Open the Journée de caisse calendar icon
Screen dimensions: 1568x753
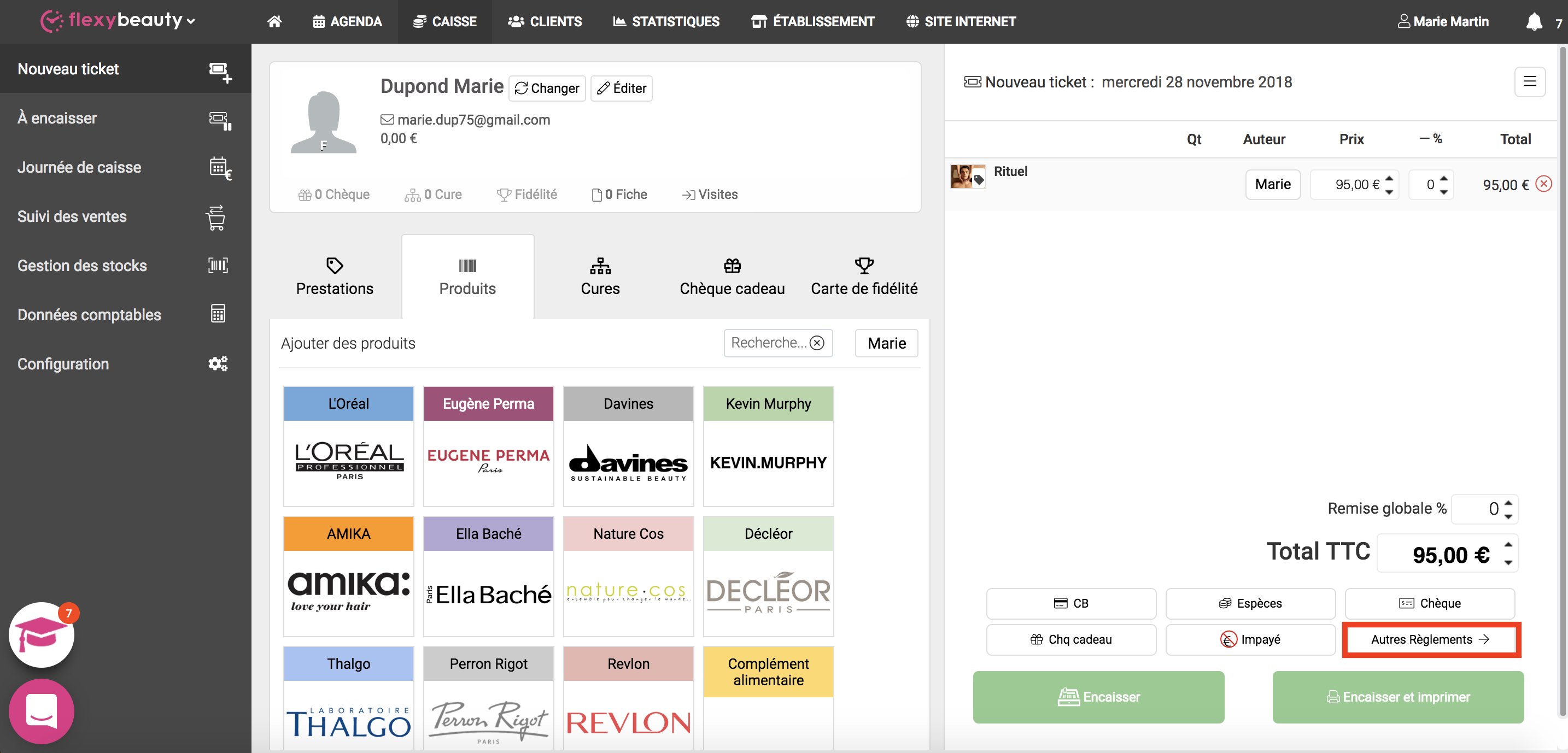point(220,168)
